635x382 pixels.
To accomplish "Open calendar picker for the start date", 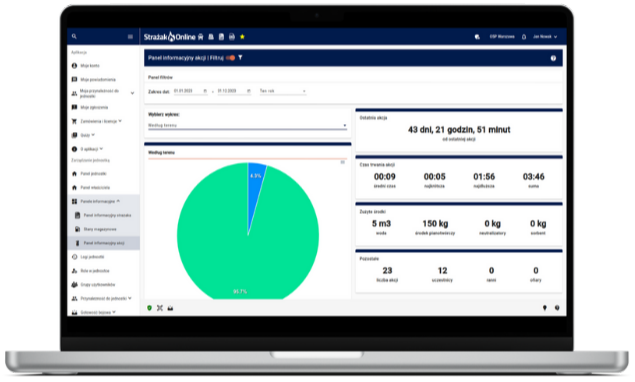I will (205, 91).
